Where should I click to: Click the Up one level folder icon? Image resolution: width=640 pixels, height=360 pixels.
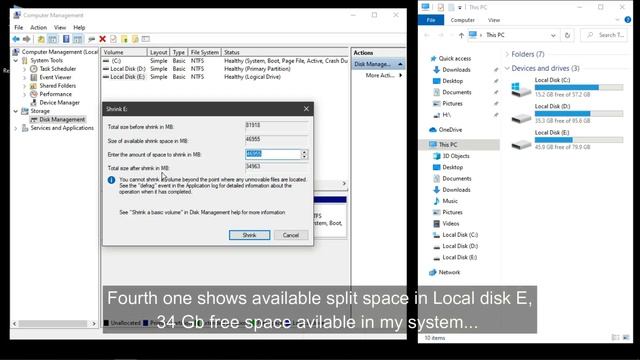coord(41,39)
